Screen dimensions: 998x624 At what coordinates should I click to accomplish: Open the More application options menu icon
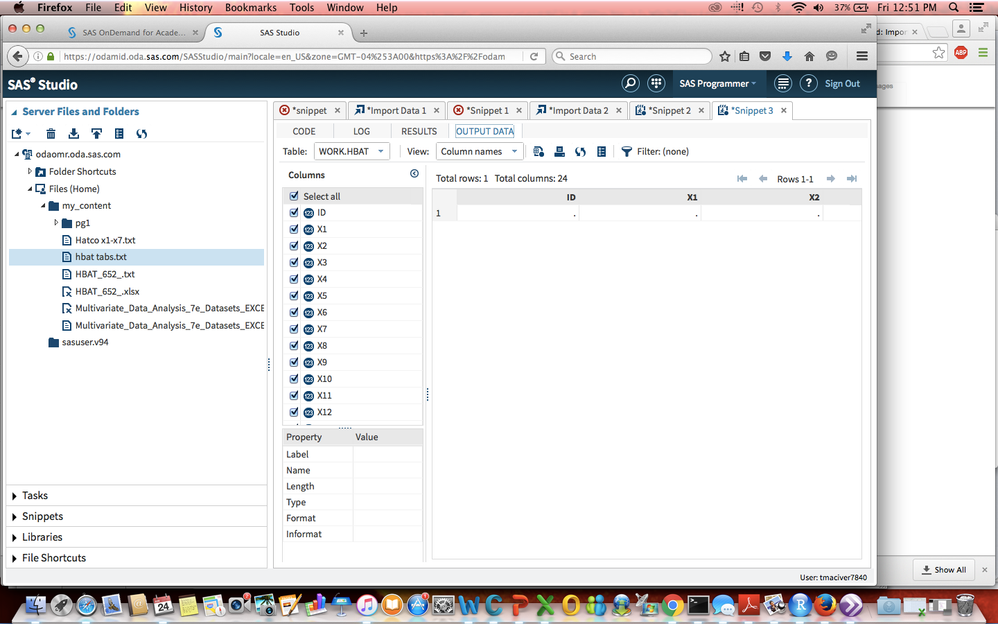[783, 83]
